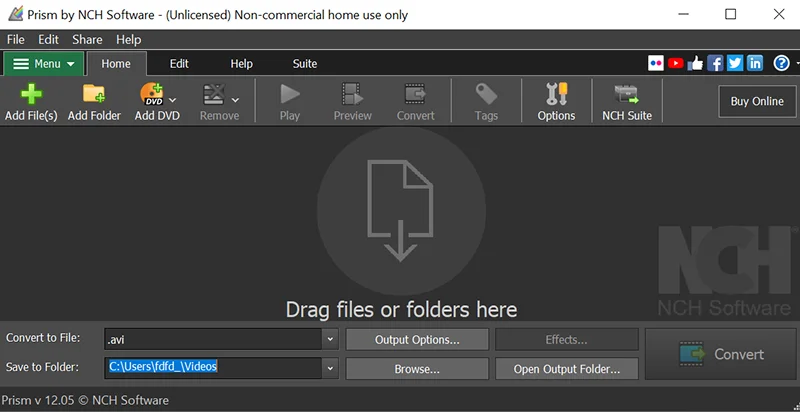The height and width of the screenshot is (412, 800).
Task: Click the Add DVD disc icon
Action: pyautogui.click(x=152, y=94)
